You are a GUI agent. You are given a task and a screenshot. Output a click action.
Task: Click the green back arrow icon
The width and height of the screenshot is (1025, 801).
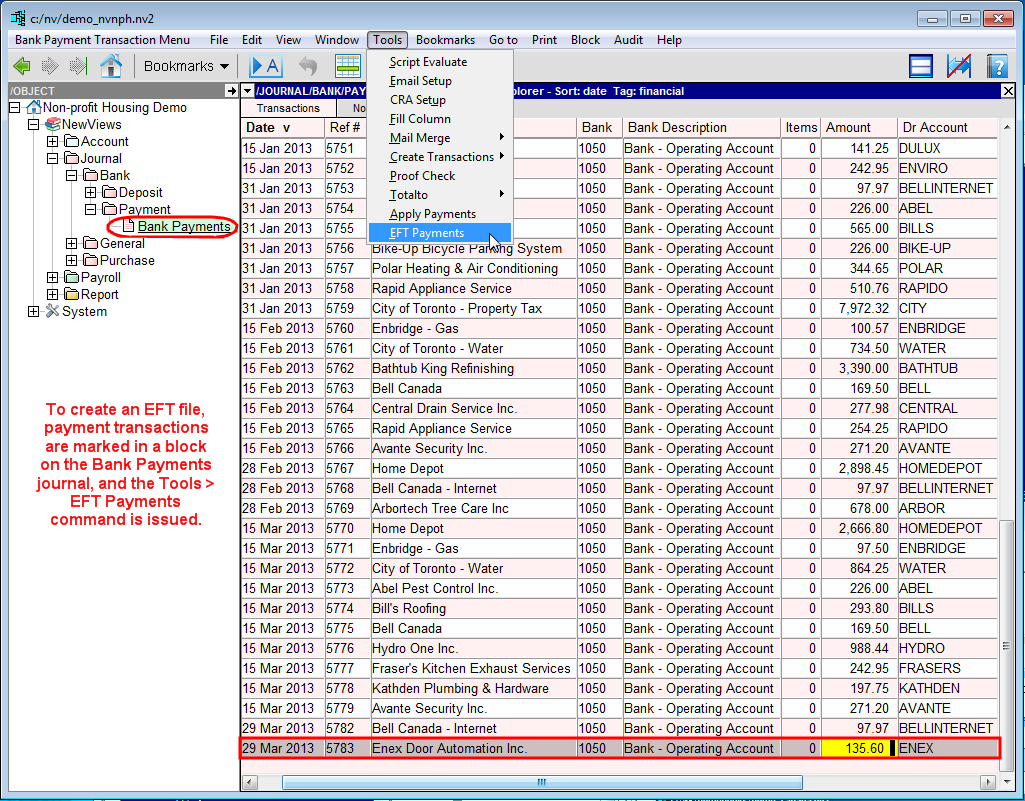tap(21, 66)
